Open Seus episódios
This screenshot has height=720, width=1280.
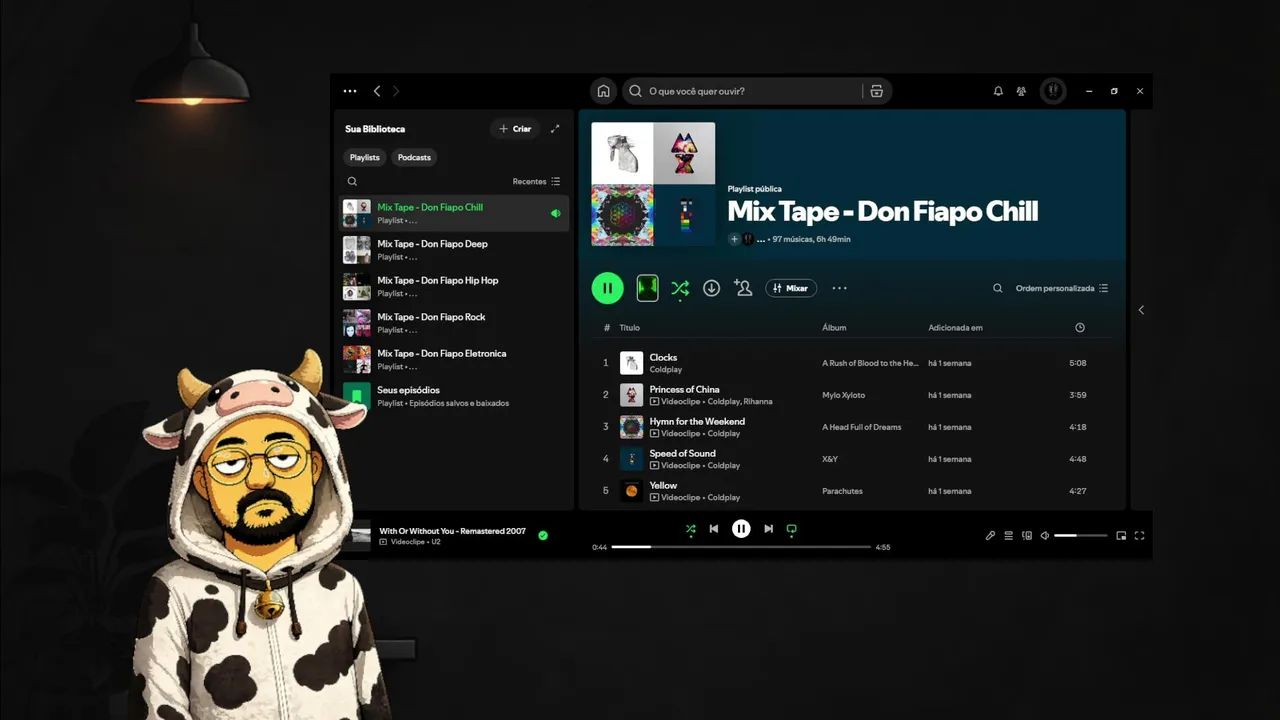tap(454, 396)
